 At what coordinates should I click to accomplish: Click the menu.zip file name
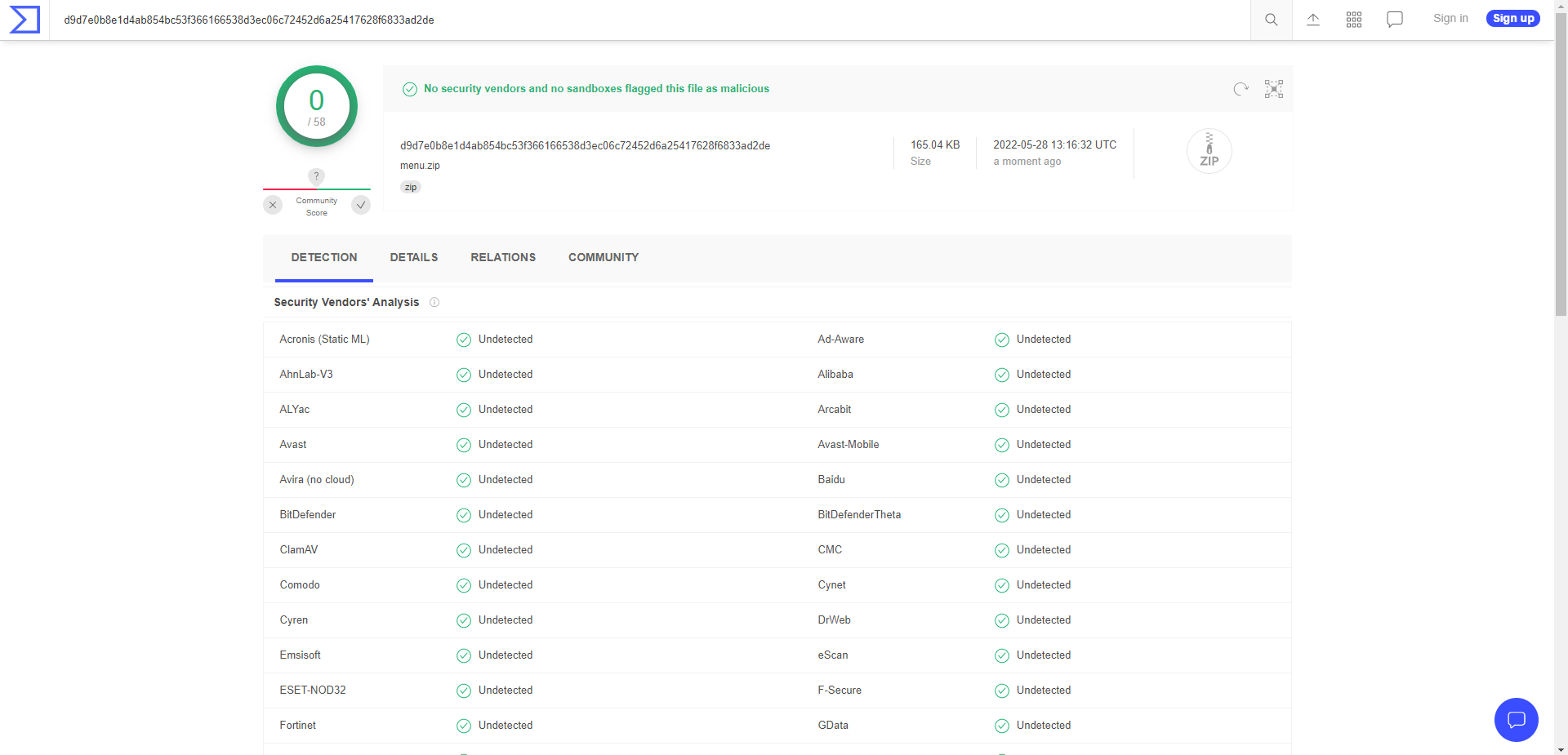(420, 166)
